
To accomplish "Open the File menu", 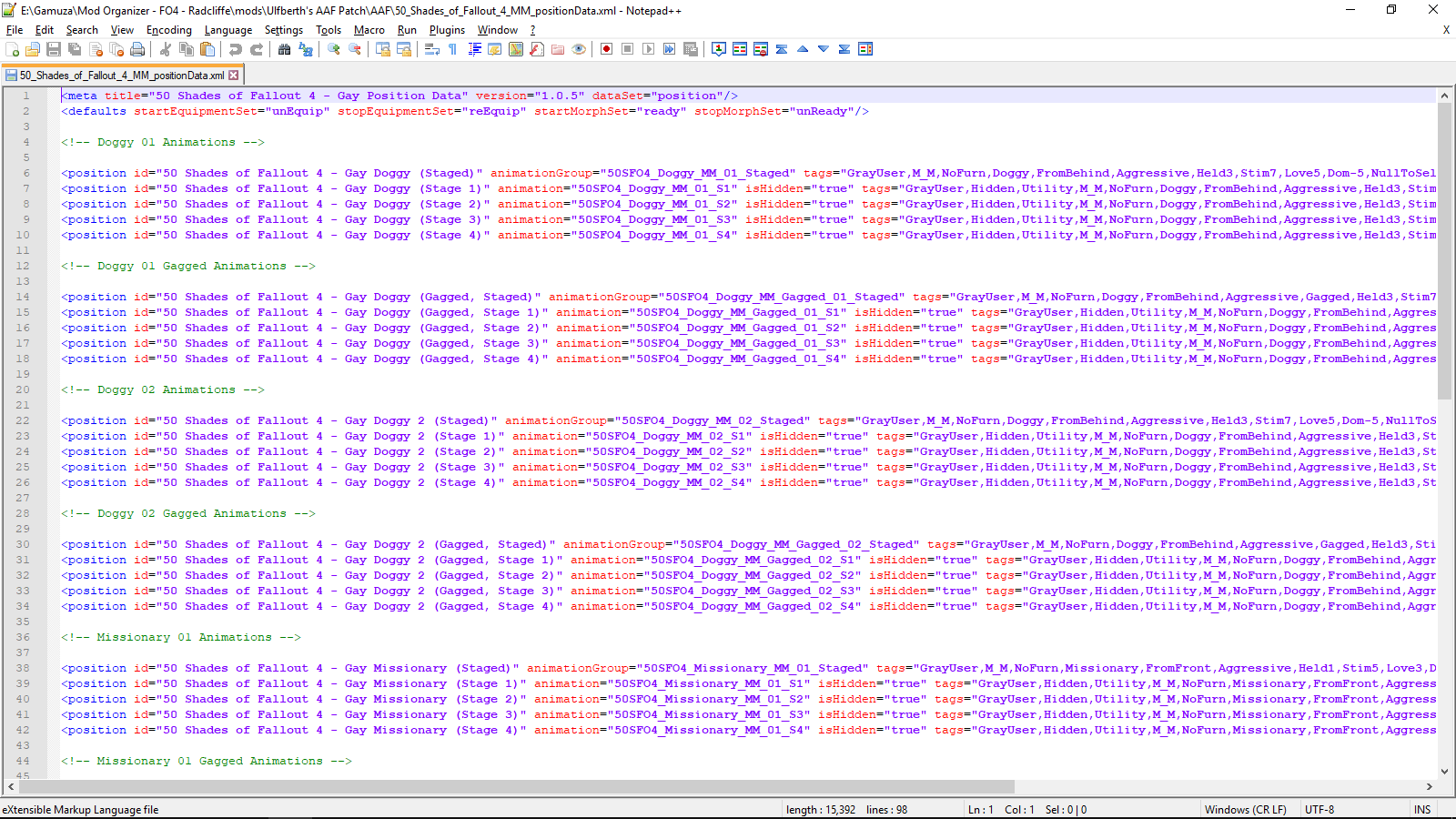I will [15, 30].
